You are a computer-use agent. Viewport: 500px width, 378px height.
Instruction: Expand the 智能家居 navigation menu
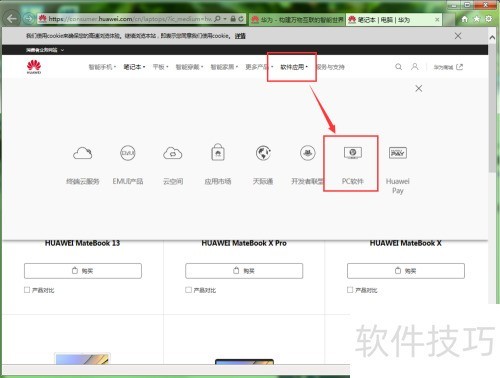(224, 67)
